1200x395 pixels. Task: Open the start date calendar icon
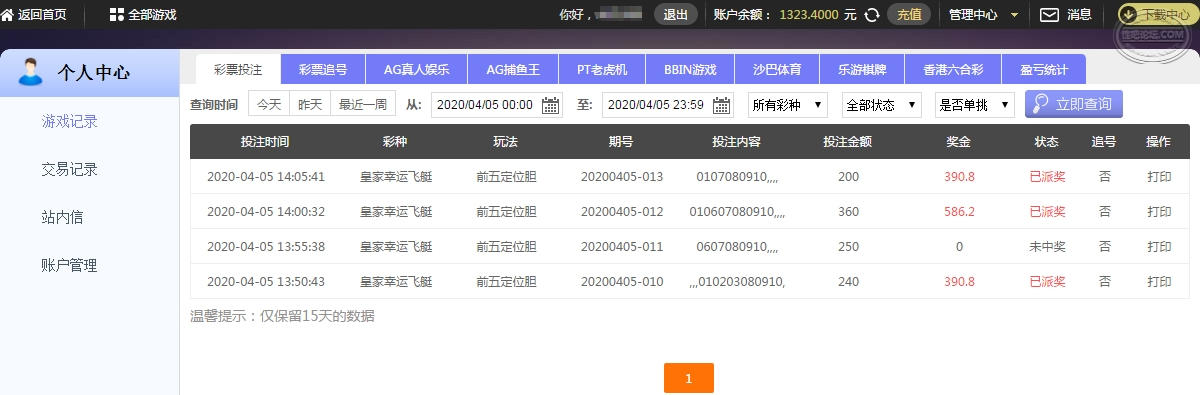551,105
